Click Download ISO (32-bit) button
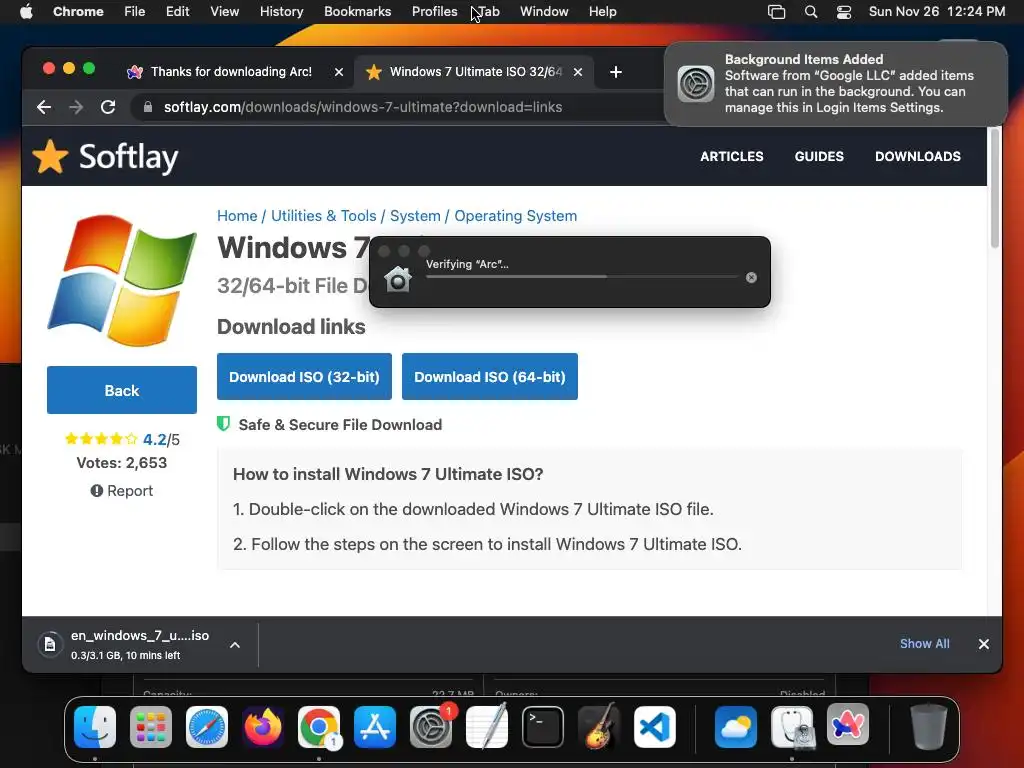The height and width of the screenshot is (768, 1024). click(304, 377)
